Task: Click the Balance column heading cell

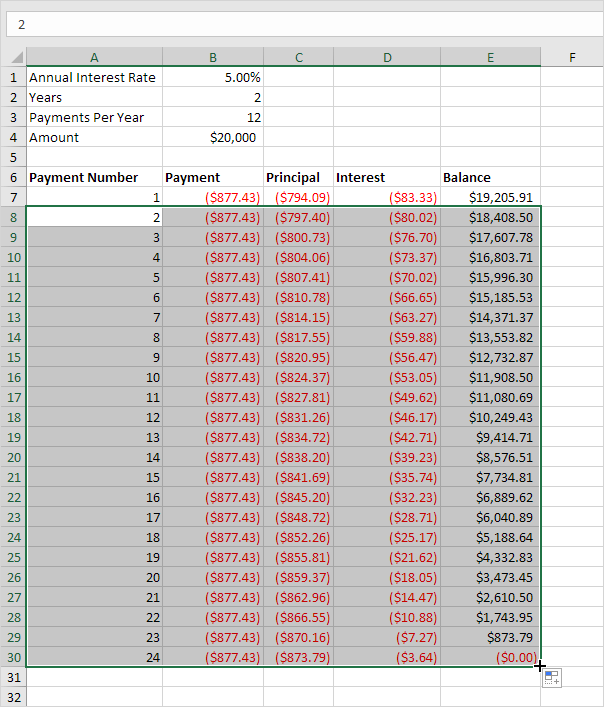Action: (490, 177)
